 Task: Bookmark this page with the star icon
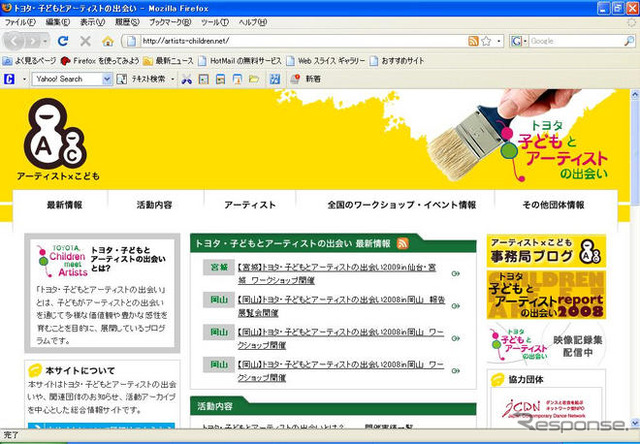click(x=486, y=41)
